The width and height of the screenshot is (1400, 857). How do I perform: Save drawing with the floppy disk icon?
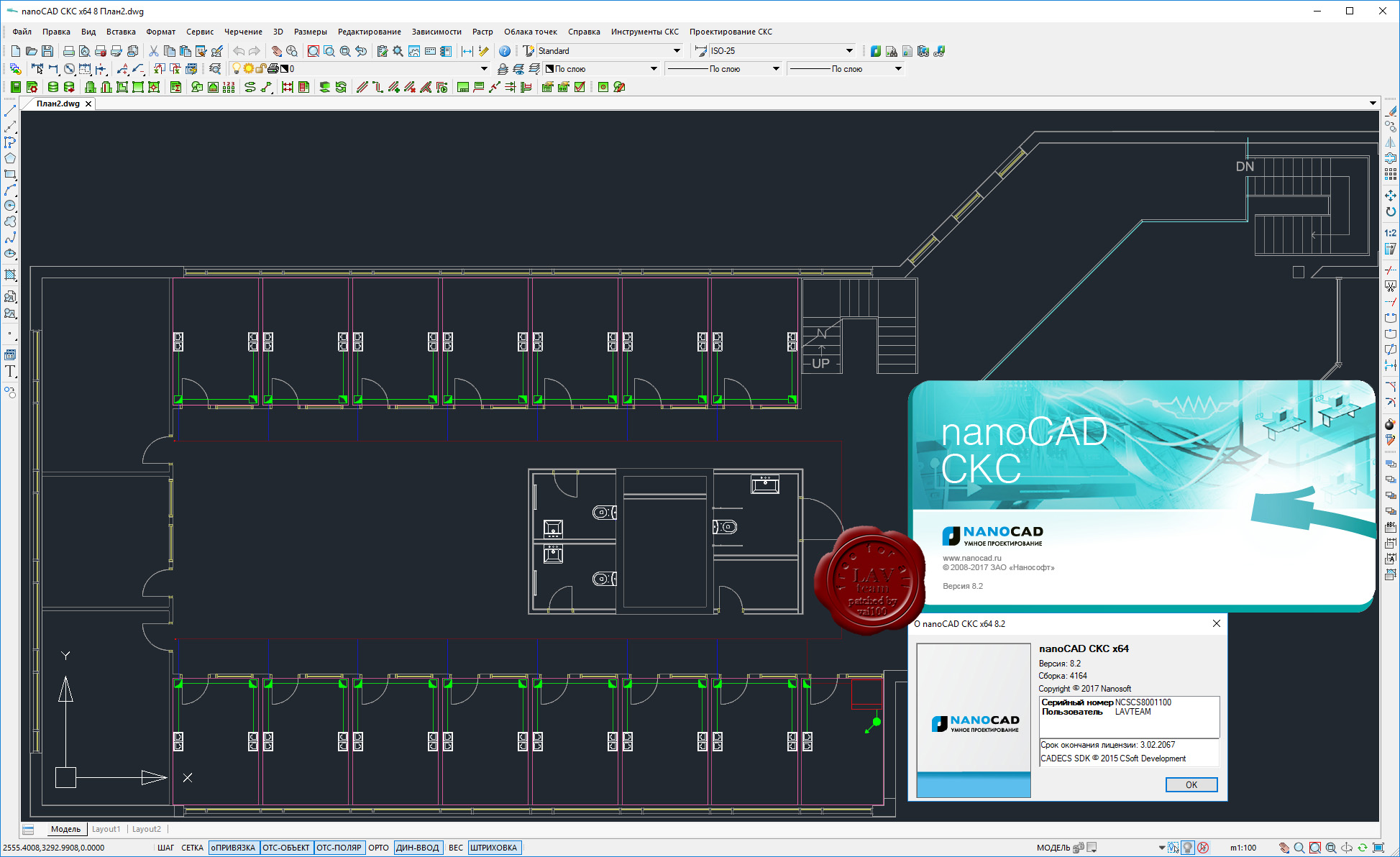coord(47,51)
